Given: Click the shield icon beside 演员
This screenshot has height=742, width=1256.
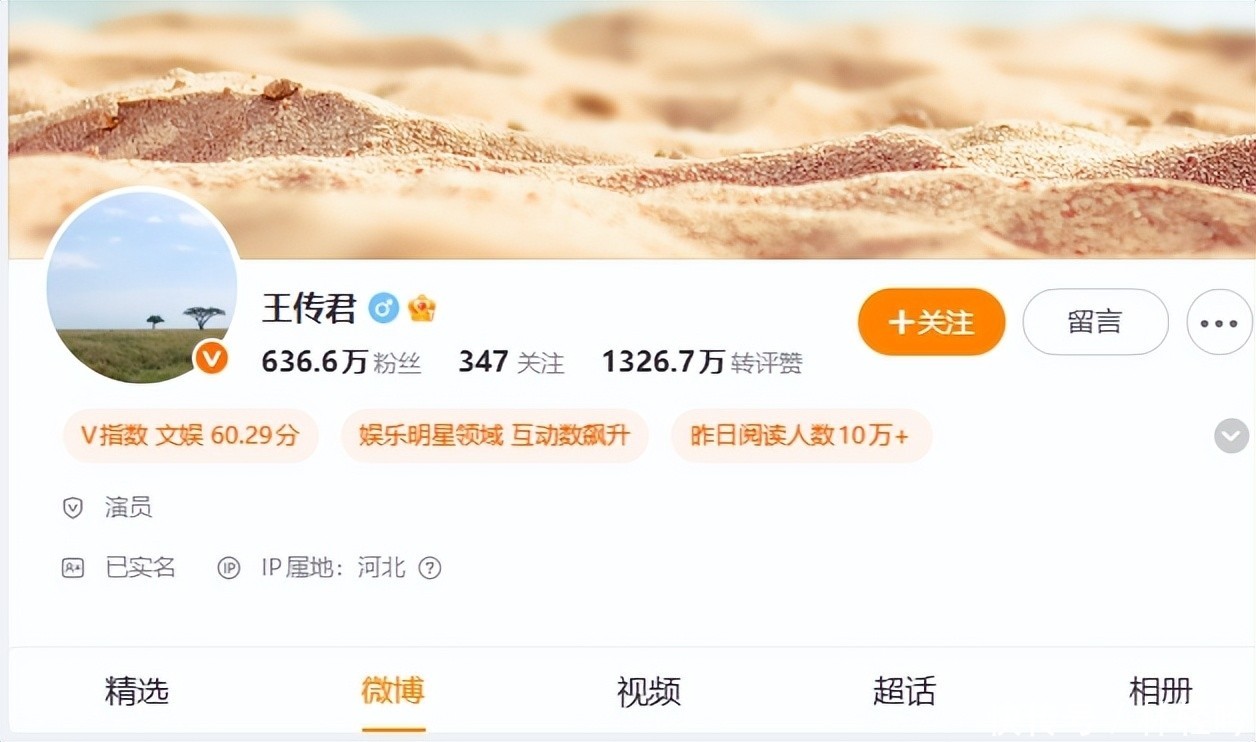Looking at the screenshot, I should (73, 508).
